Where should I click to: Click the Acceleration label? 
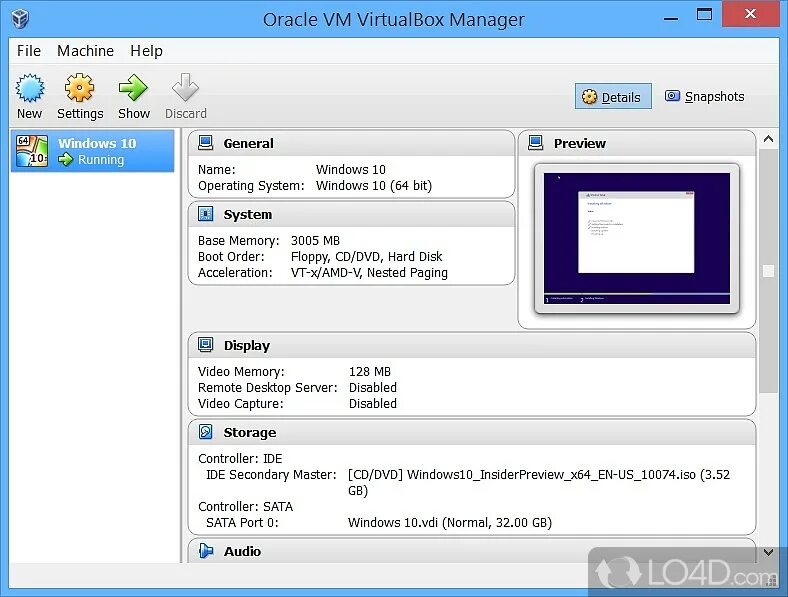coord(235,273)
